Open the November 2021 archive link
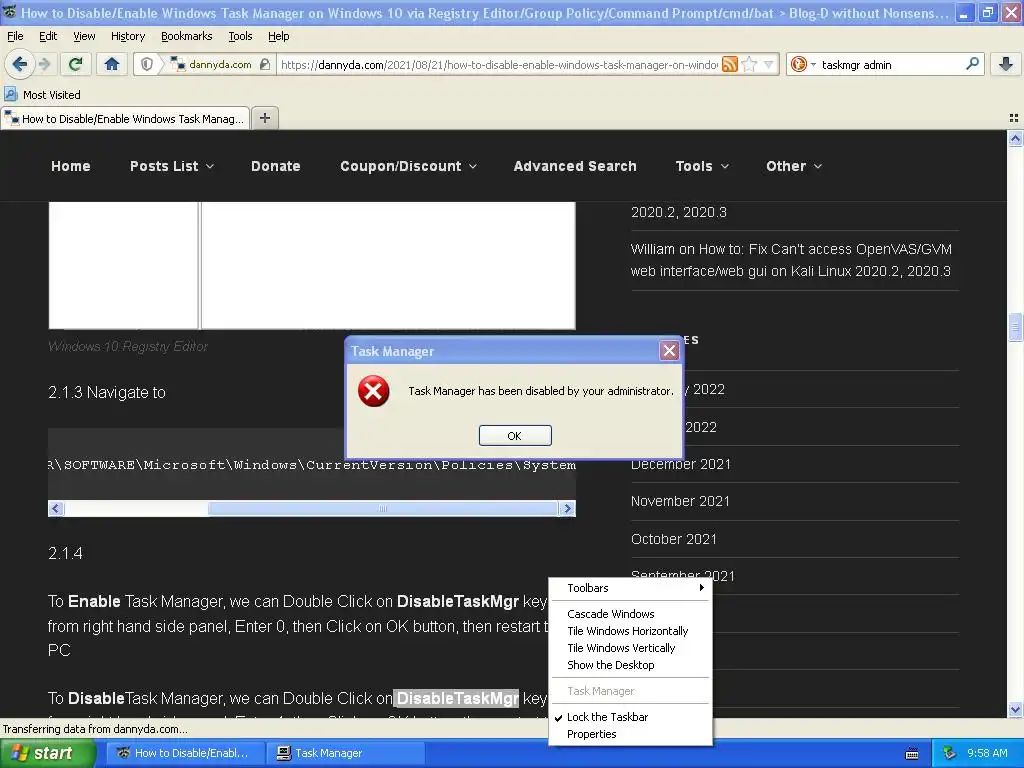 pos(680,501)
